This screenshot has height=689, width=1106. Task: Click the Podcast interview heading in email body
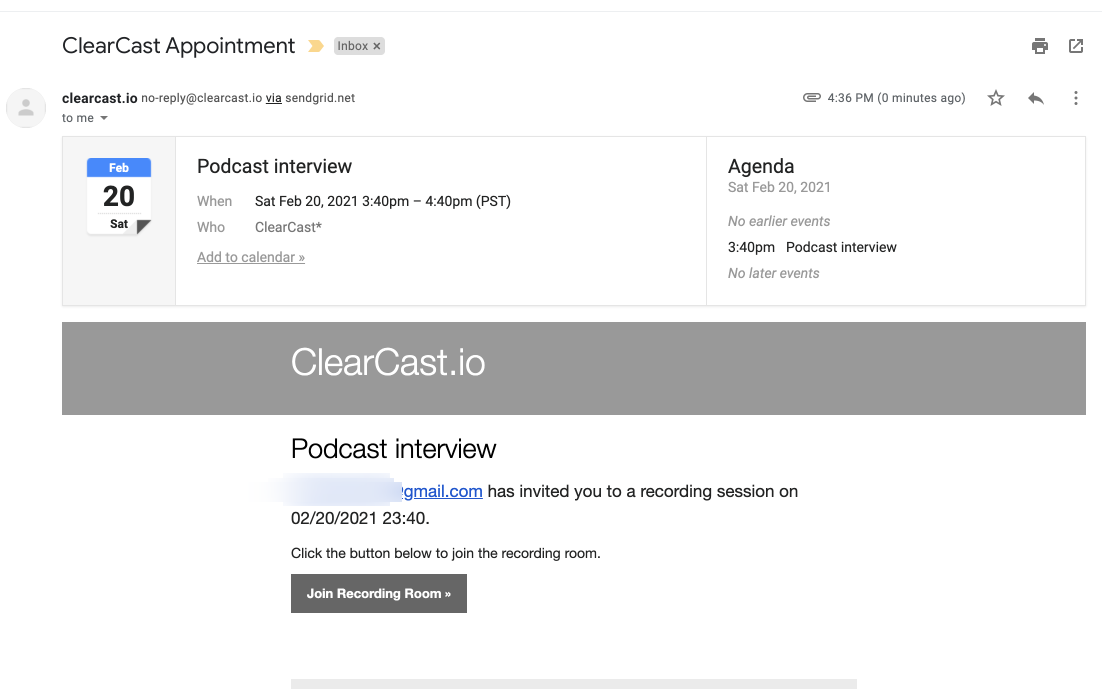tap(394, 449)
